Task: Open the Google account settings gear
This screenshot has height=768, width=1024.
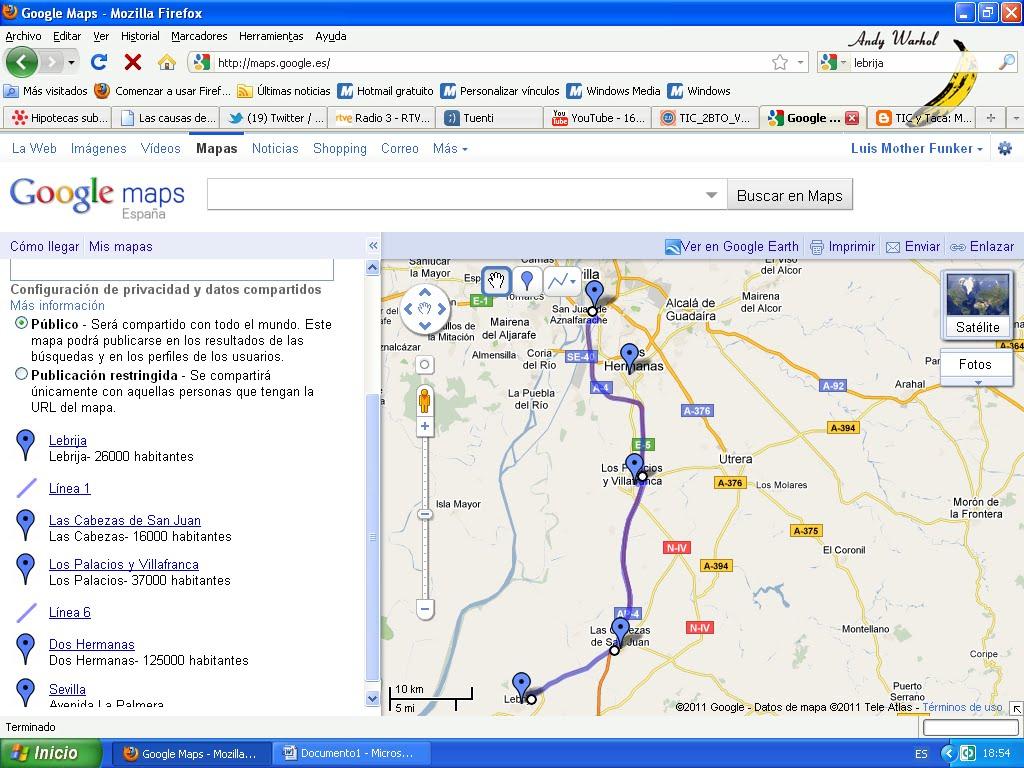Action: point(1005,148)
